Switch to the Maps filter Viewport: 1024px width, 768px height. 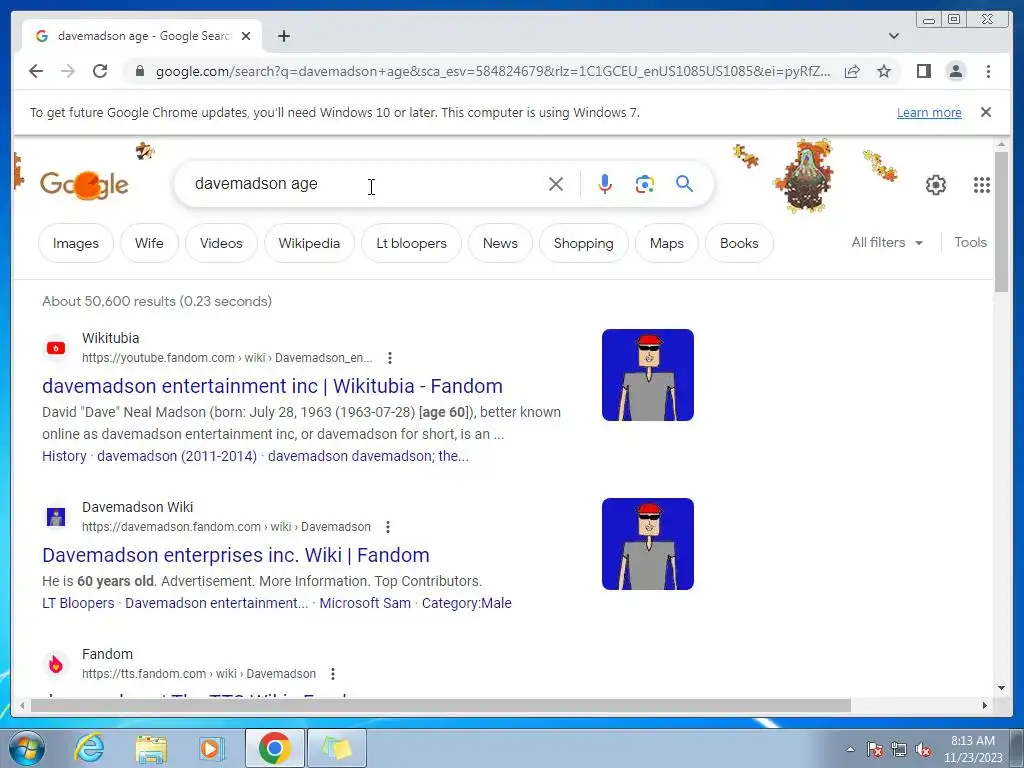tap(667, 243)
